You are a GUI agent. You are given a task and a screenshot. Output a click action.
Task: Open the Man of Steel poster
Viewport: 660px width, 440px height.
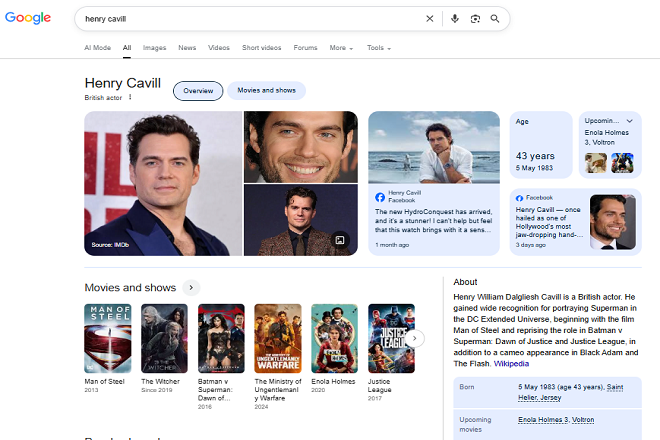108,339
